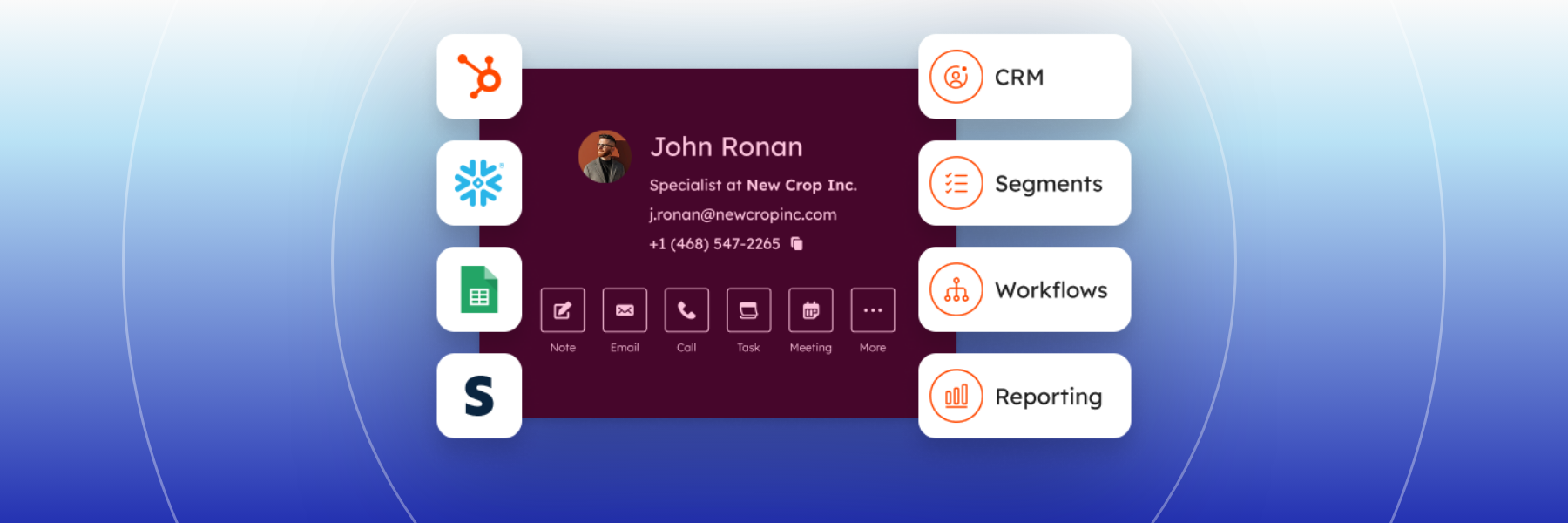Viewport: 1568px width, 523px height.
Task: Open the Segments card
Action: [1024, 183]
